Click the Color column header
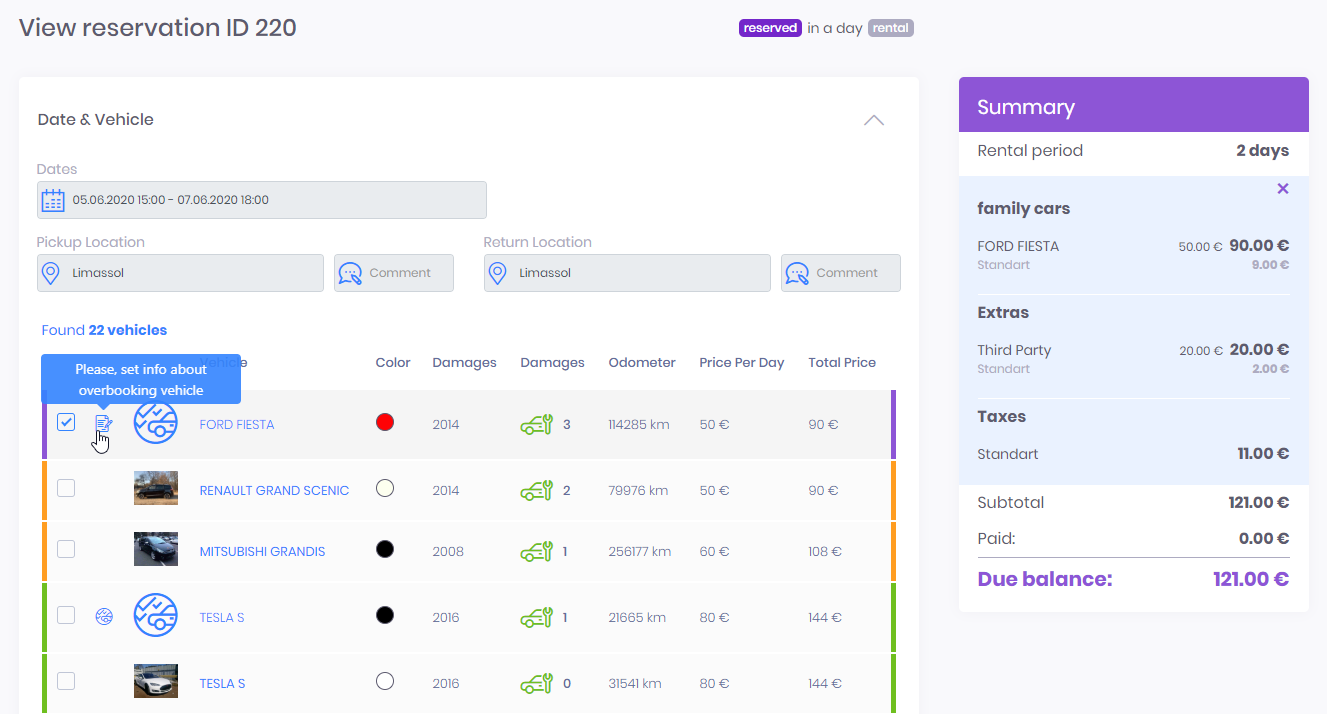The image size is (1327, 714). pyautogui.click(x=393, y=363)
